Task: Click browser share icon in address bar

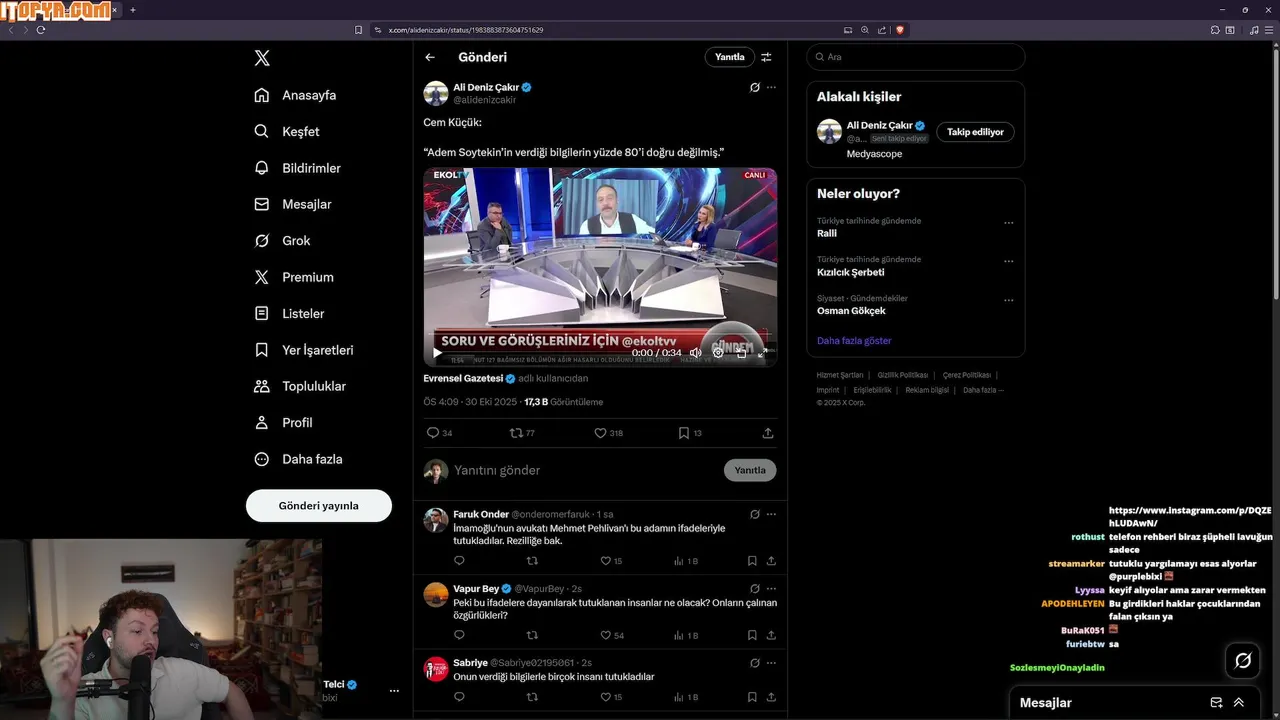Action: [881, 30]
